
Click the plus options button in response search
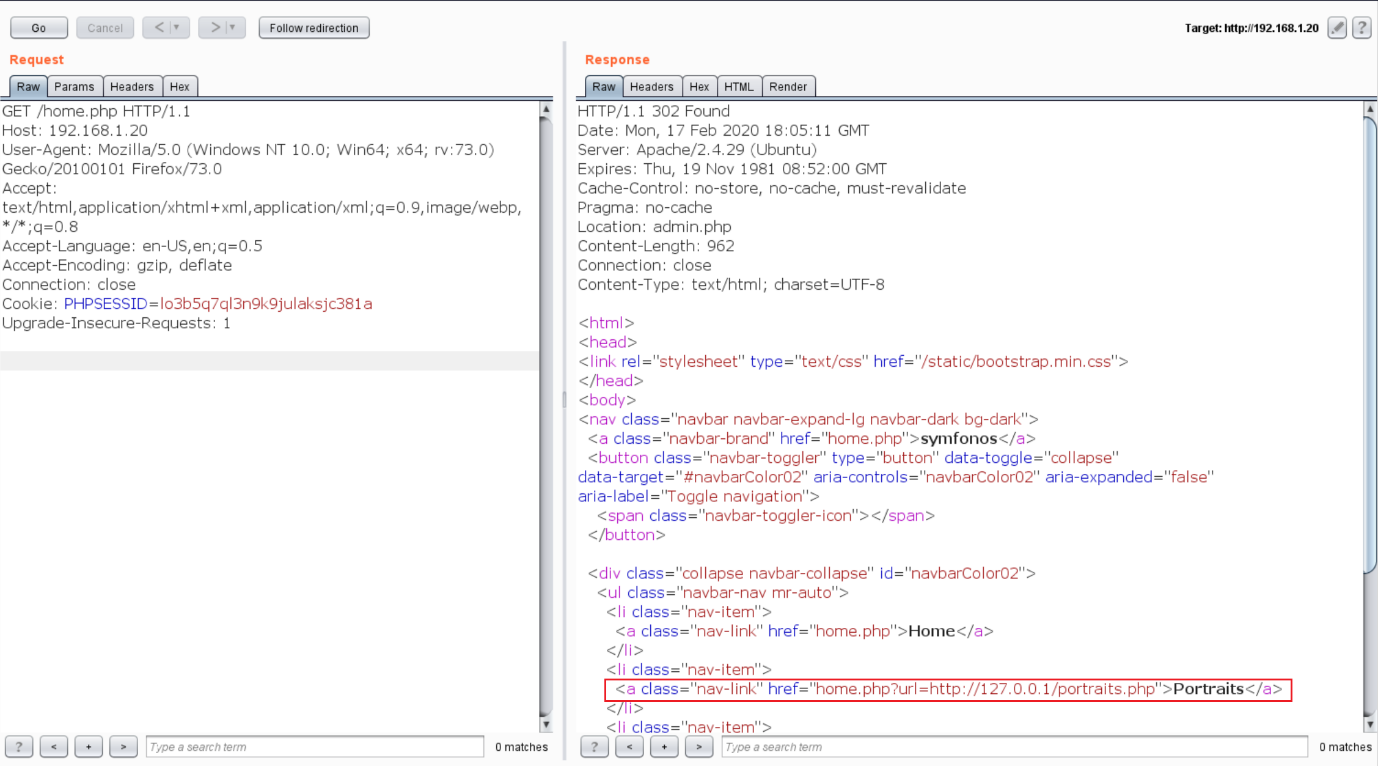tap(664, 746)
